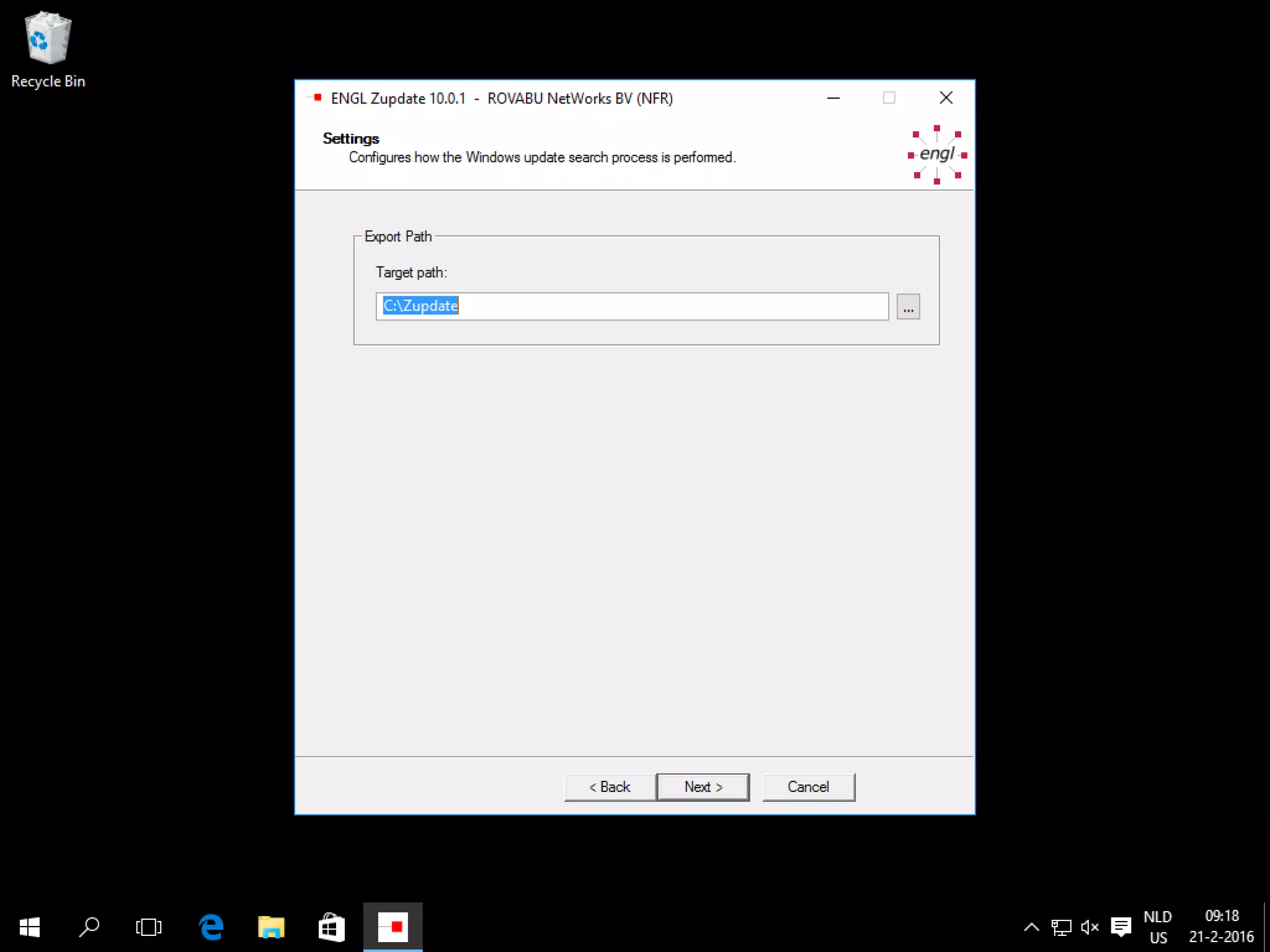Proceed with the Next button
Image resolution: width=1270 pixels, height=952 pixels.
[703, 787]
